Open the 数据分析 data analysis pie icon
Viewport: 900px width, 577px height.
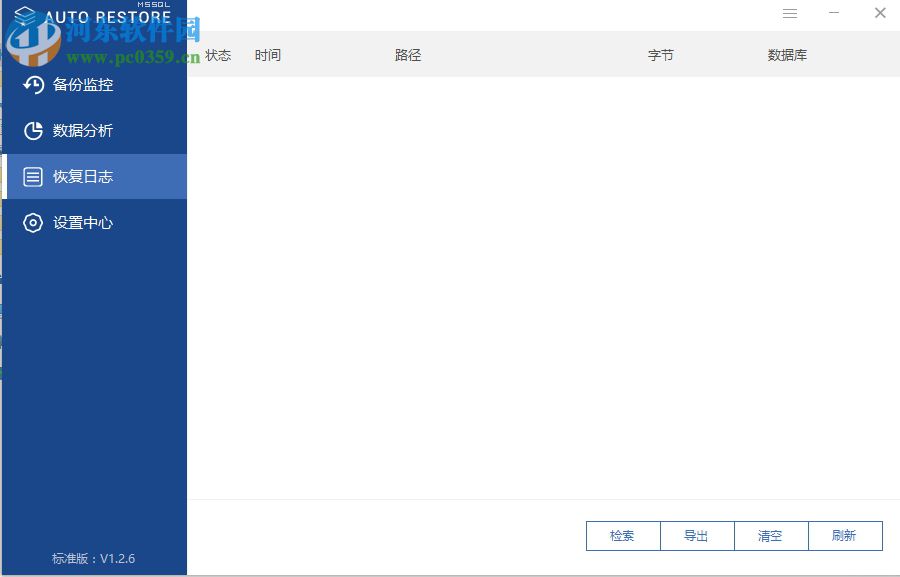[33, 130]
